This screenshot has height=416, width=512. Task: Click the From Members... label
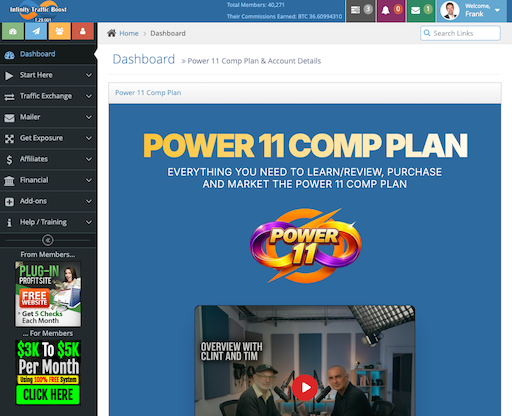(x=48, y=255)
